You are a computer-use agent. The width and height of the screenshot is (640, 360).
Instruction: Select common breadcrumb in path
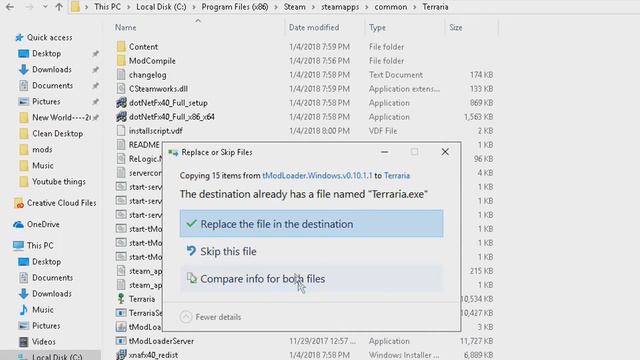pyautogui.click(x=391, y=7)
